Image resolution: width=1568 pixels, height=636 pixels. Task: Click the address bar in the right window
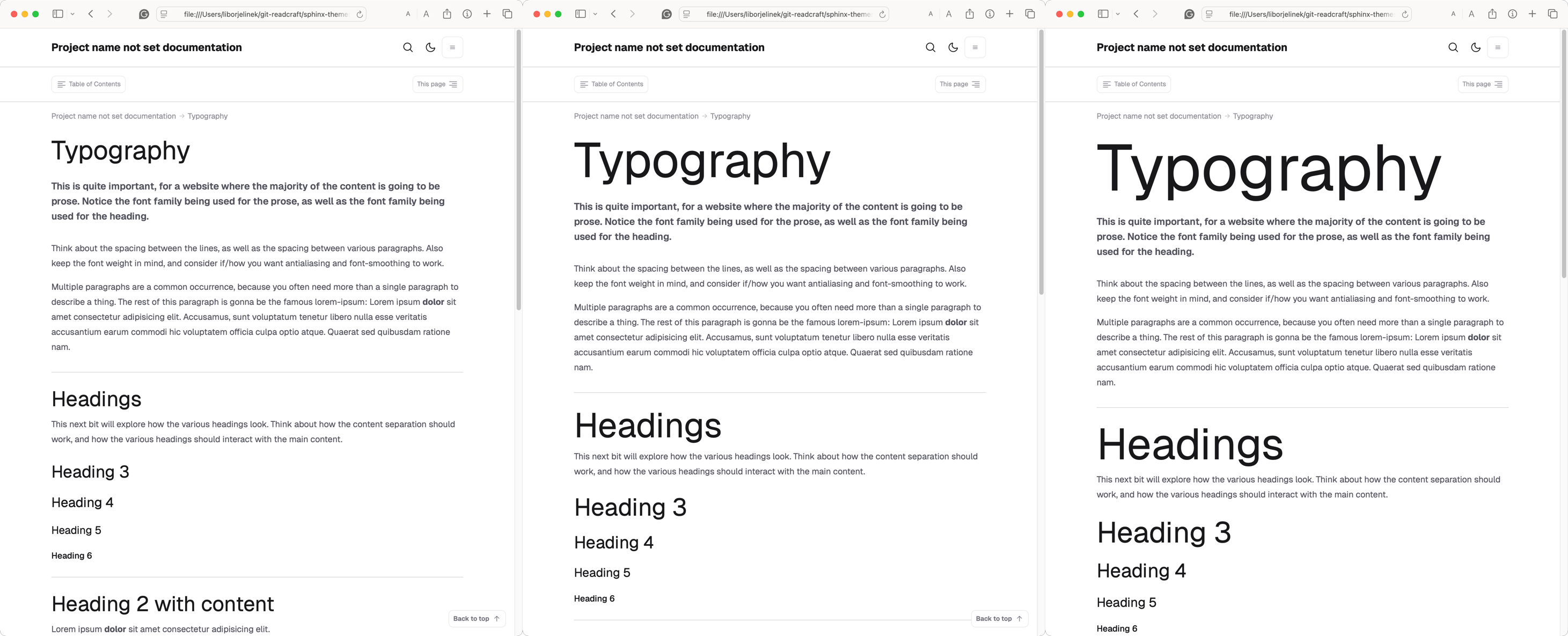click(x=1309, y=14)
